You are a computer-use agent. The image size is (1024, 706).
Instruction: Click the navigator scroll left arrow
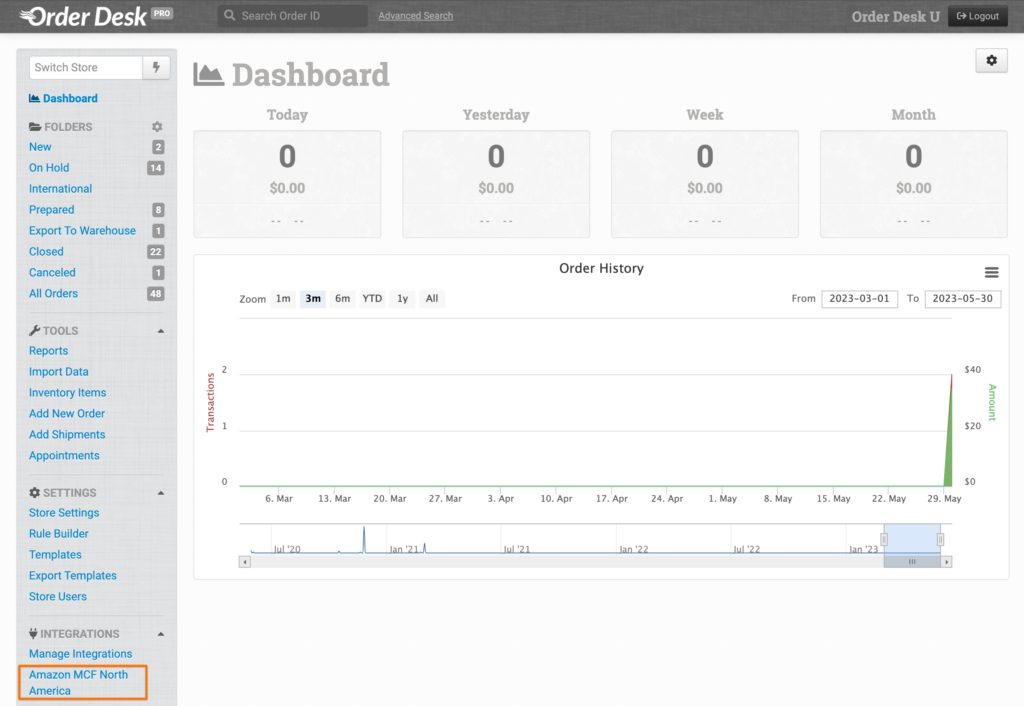244,562
